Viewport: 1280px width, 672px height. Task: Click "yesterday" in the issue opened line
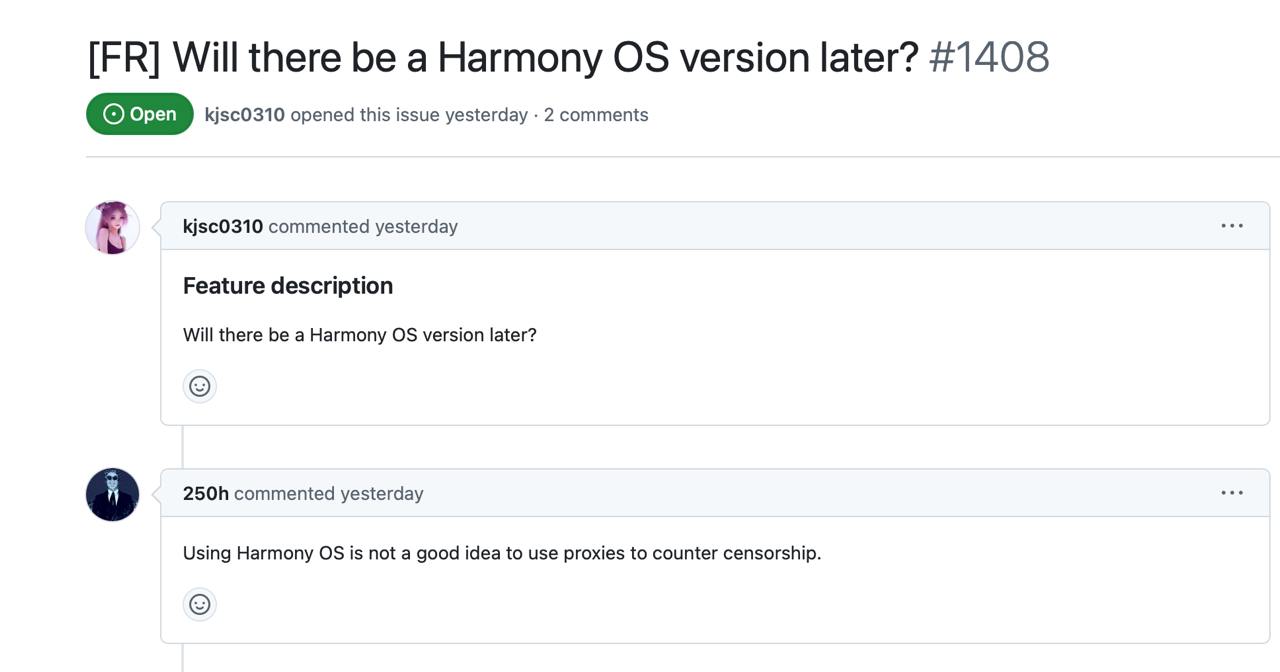pyautogui.click(x=486, y=115)
